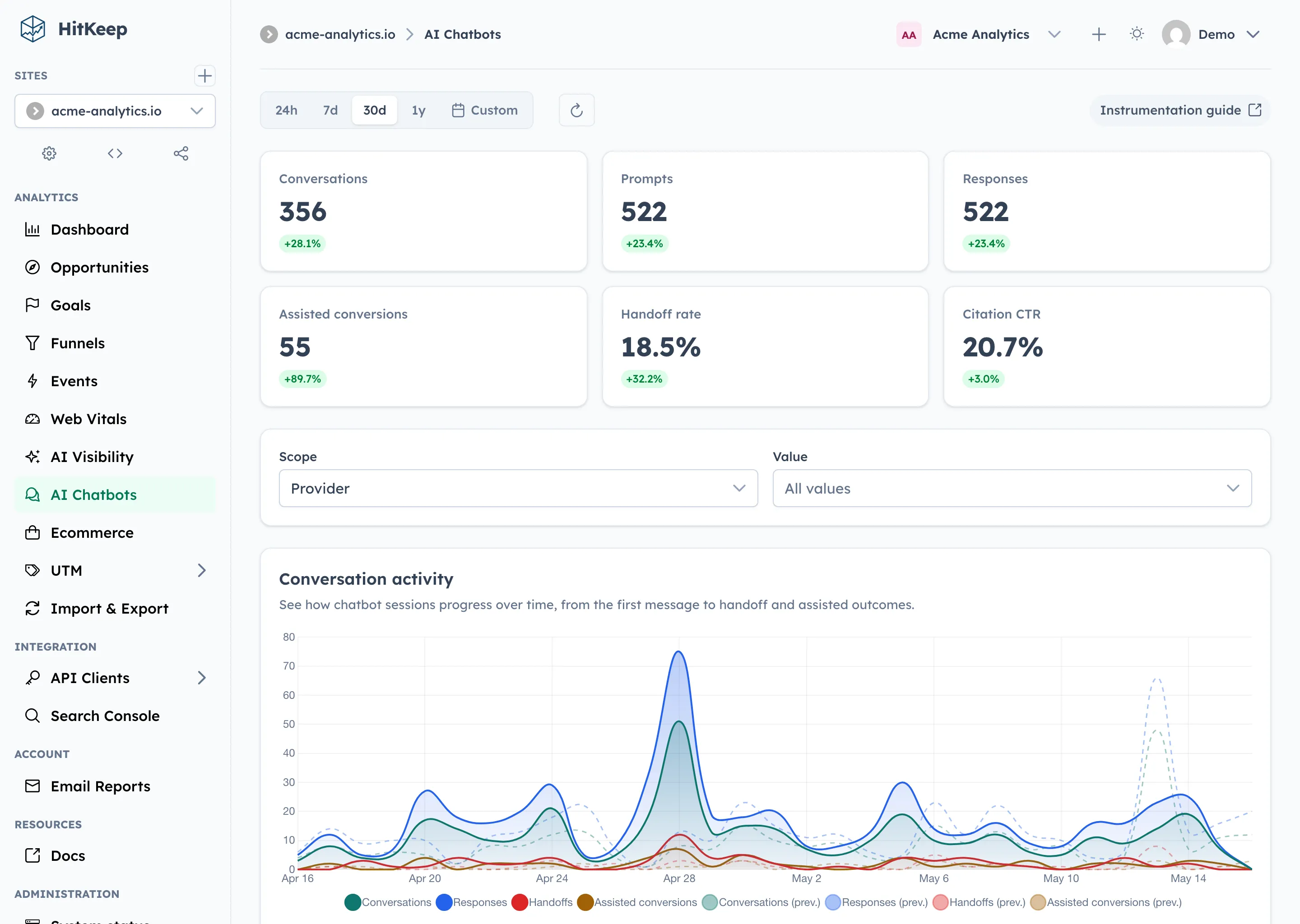Go to Search Console page
Viewport: 1300px width, 924px height.
115,716
